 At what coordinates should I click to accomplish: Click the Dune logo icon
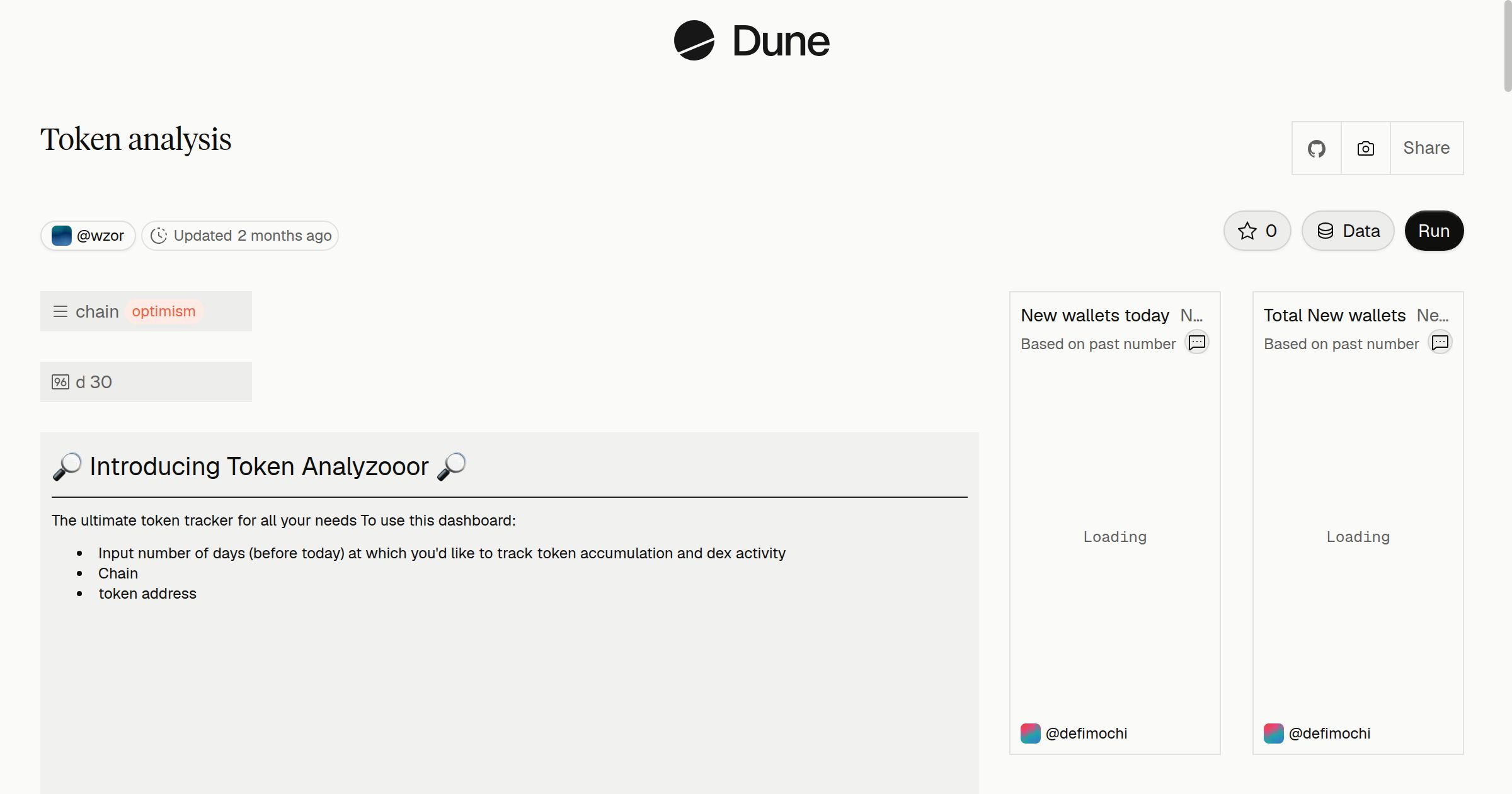[x=694, y=40]
